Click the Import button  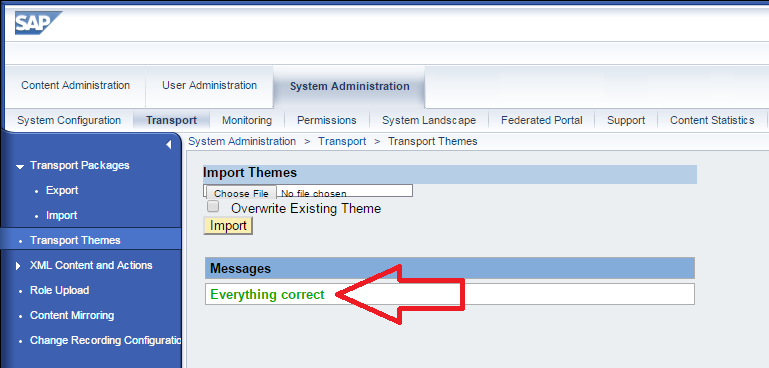coord(228,226)
